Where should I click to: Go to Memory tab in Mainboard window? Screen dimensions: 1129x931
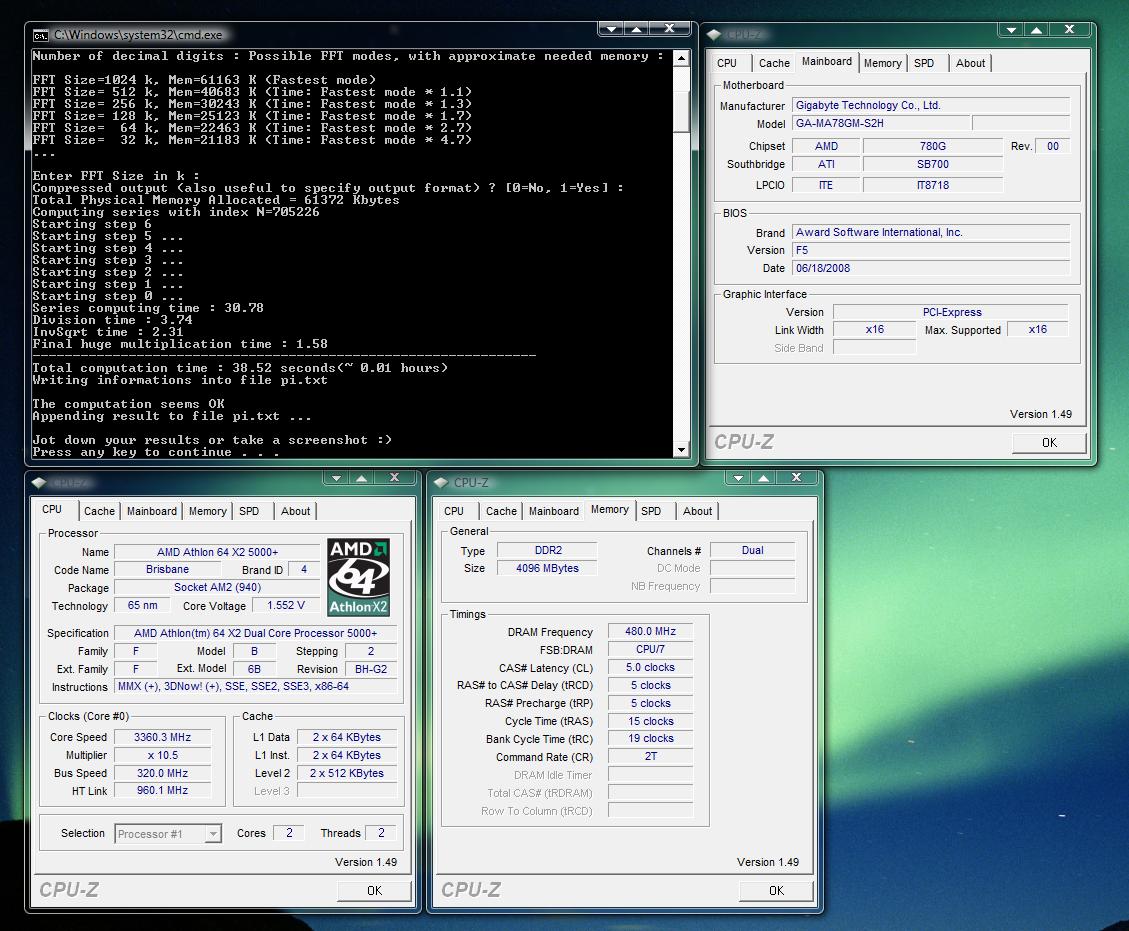coord(883,63)
